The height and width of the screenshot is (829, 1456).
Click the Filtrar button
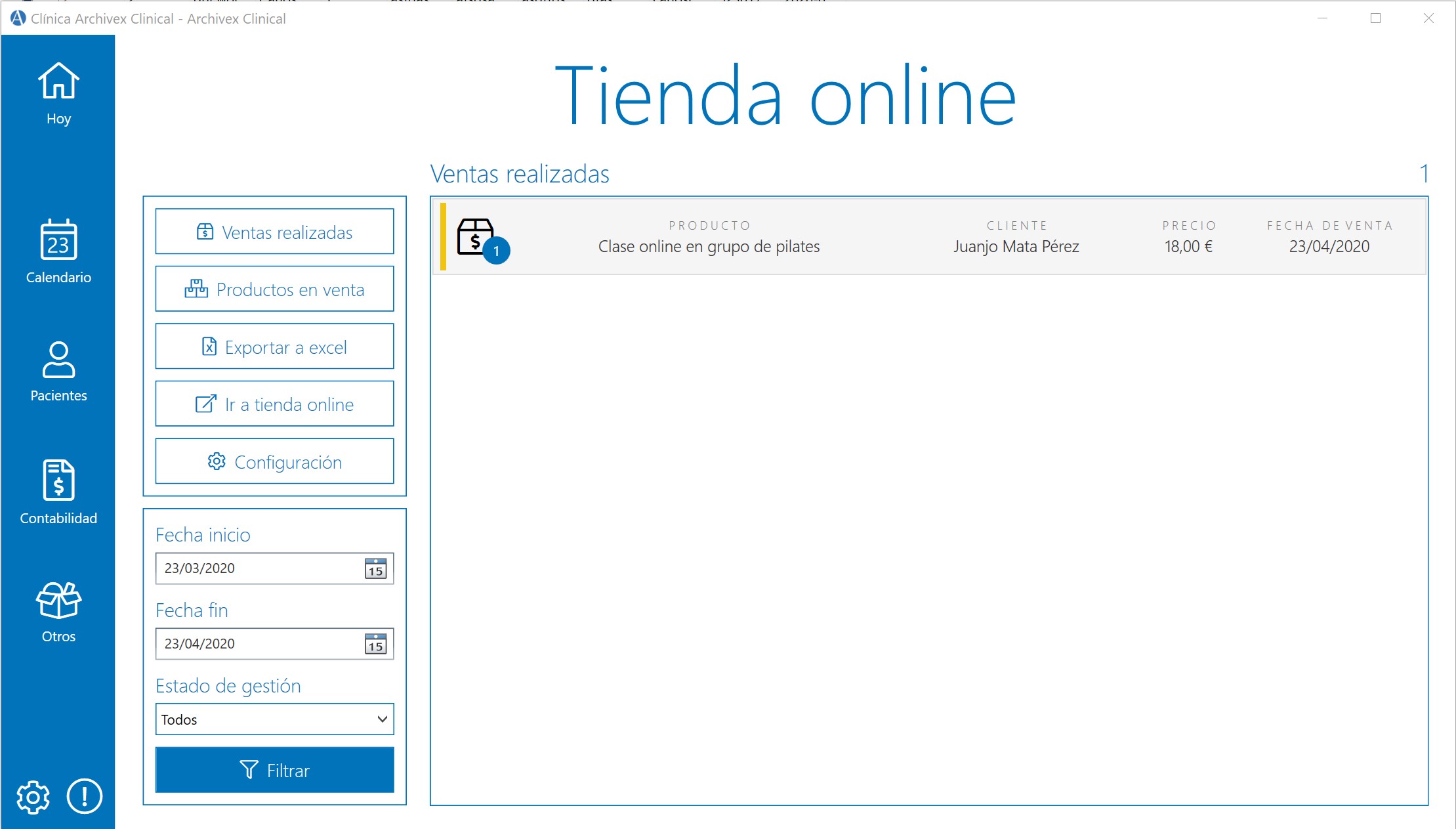click(274, 770)
